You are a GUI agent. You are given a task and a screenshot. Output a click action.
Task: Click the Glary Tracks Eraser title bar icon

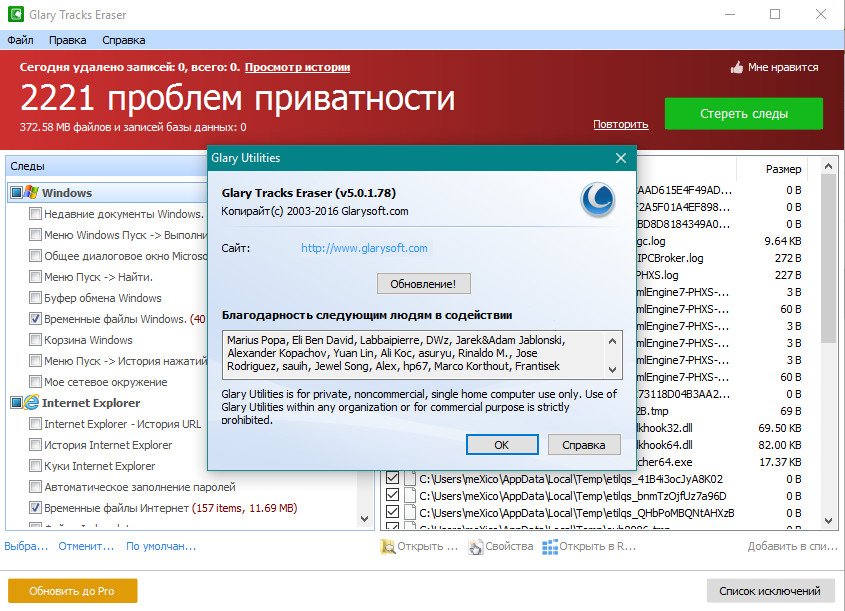(16, 14)
